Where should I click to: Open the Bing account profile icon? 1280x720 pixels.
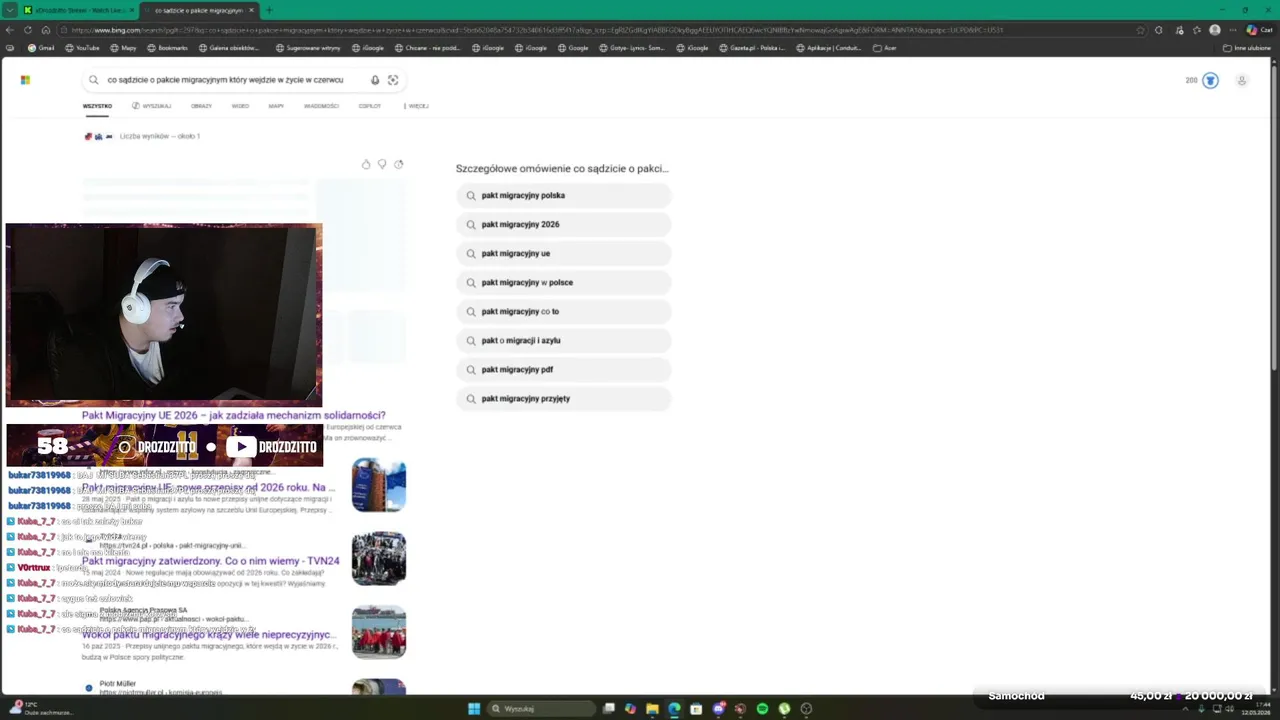click(x=1241, y=80)
